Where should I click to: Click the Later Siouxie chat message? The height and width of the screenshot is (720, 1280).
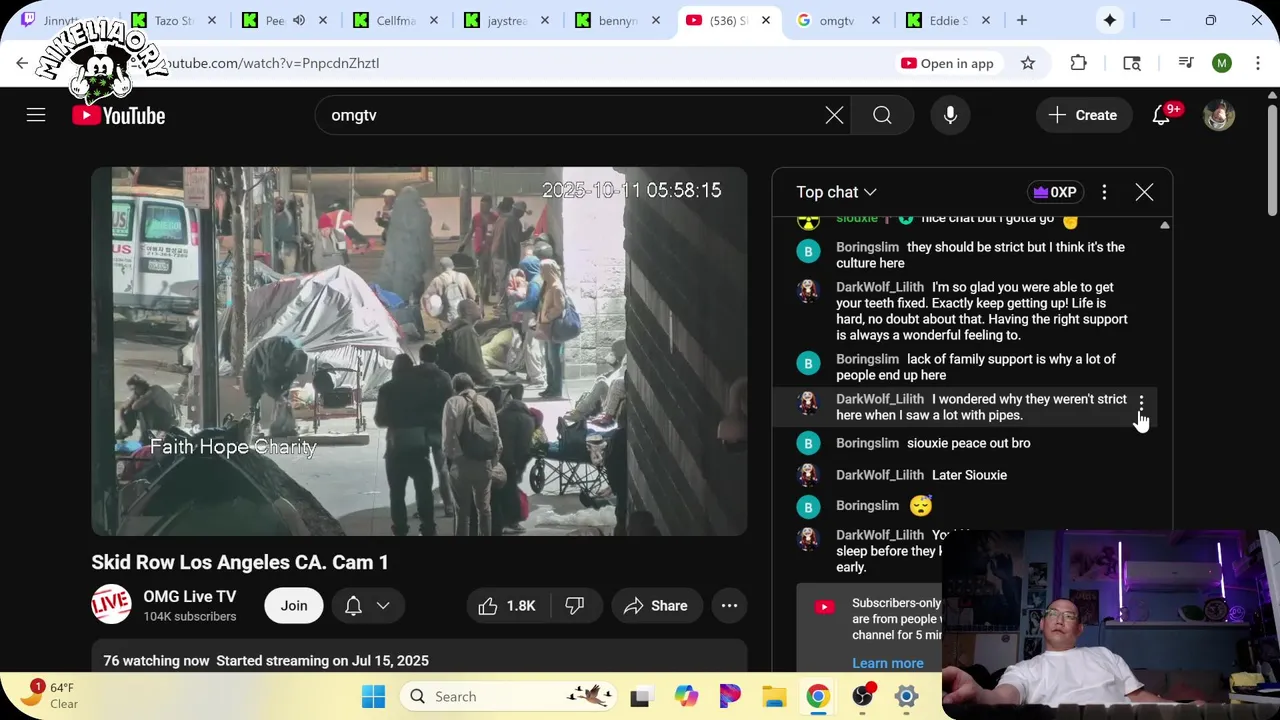[969, 475]
